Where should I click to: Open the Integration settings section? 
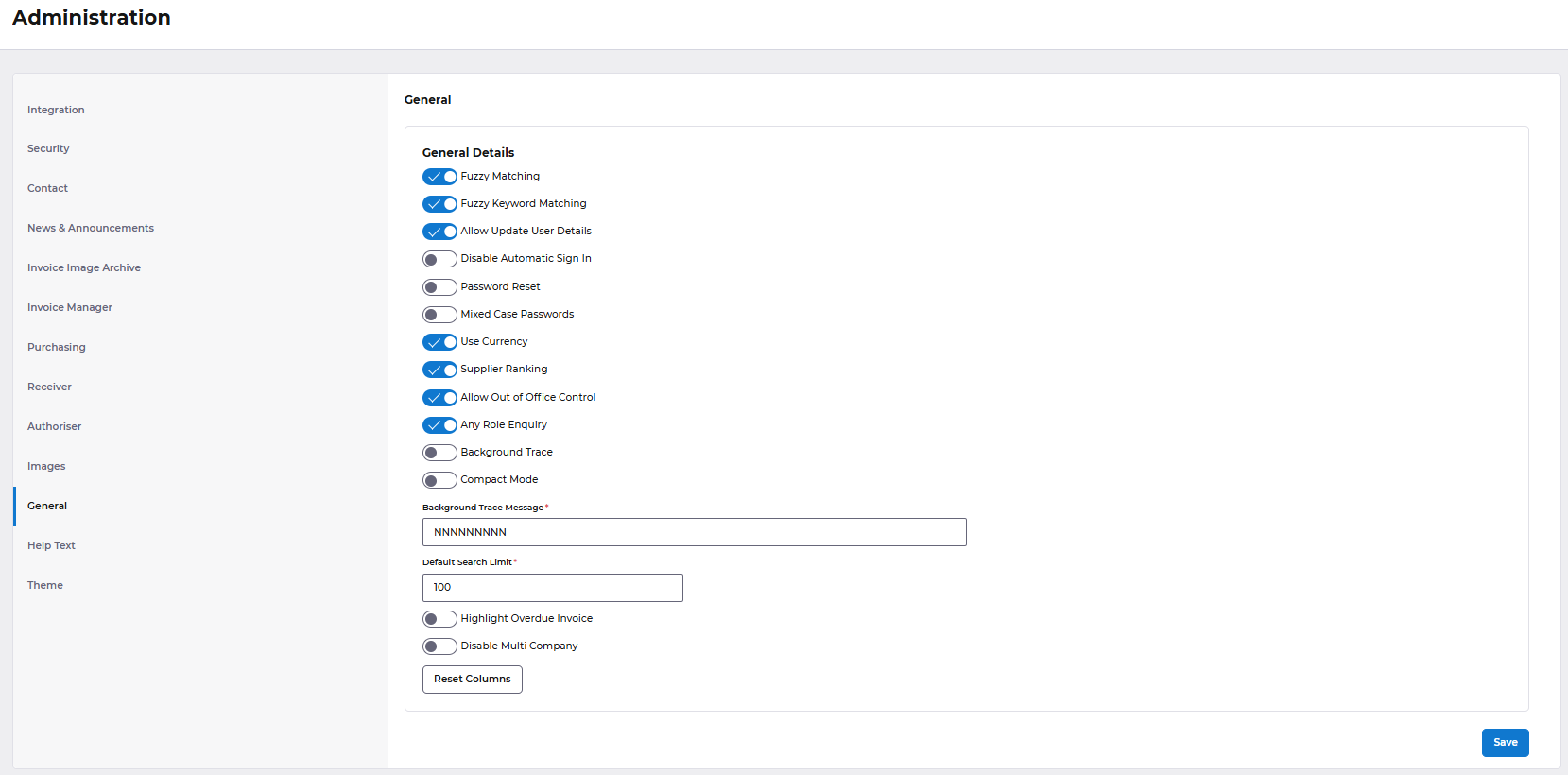pos(56,110)
